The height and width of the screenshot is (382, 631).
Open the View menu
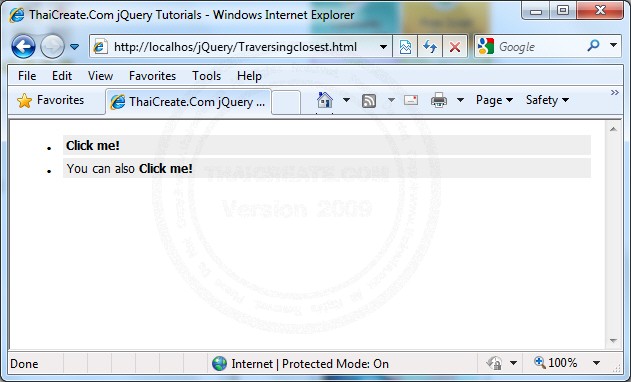point(100,76)
